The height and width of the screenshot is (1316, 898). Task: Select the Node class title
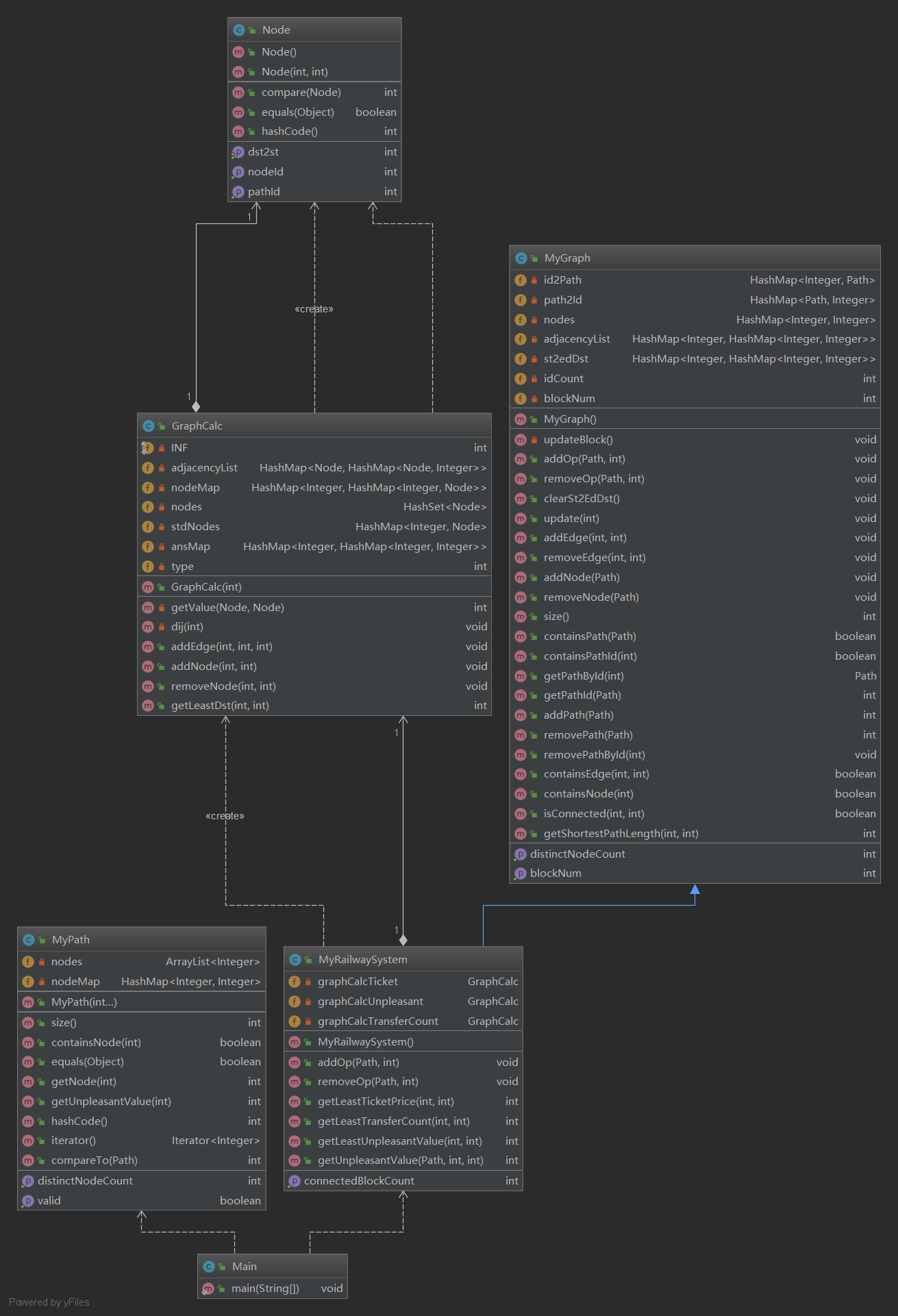tap(276, 30)
